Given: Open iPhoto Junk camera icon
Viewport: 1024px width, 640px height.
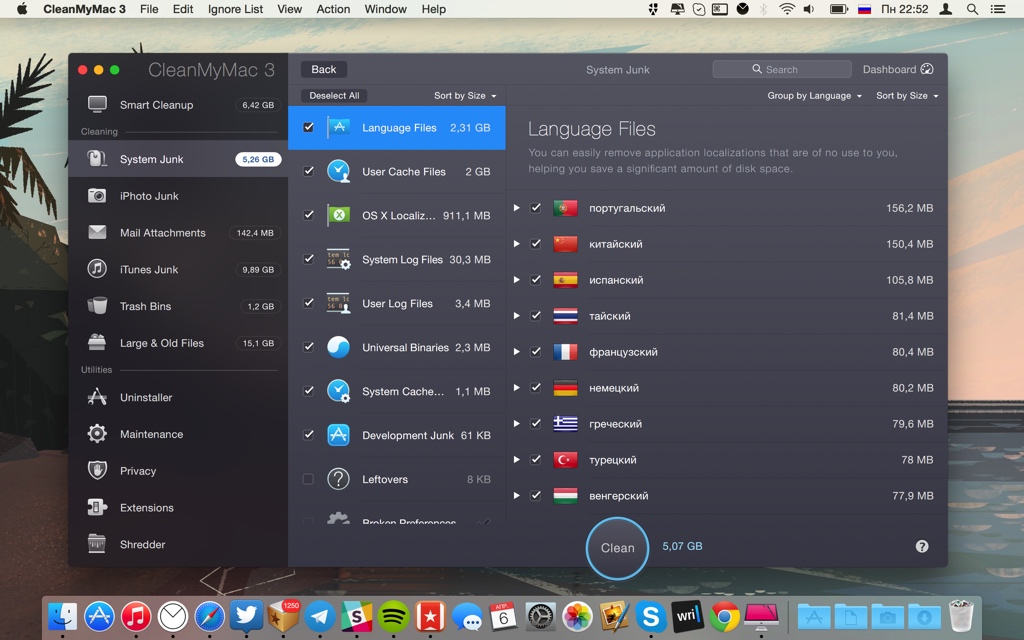Looking at the screenshot, I should 97,195.
